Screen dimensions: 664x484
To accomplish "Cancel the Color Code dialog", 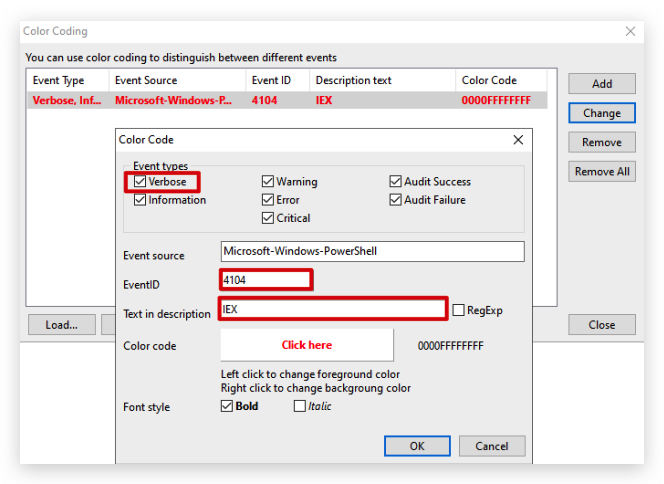I will point(492,446).
